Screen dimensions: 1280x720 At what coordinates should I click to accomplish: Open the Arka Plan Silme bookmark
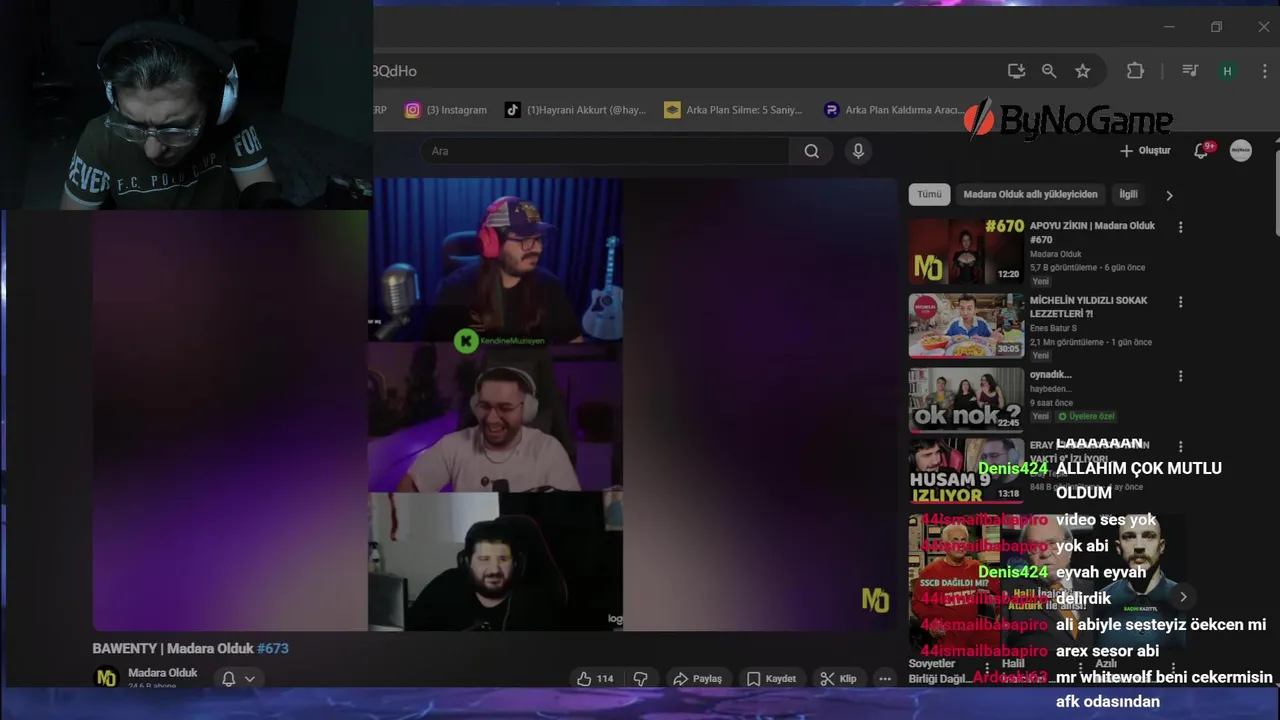pyautogui.click(x=733, y=110)
